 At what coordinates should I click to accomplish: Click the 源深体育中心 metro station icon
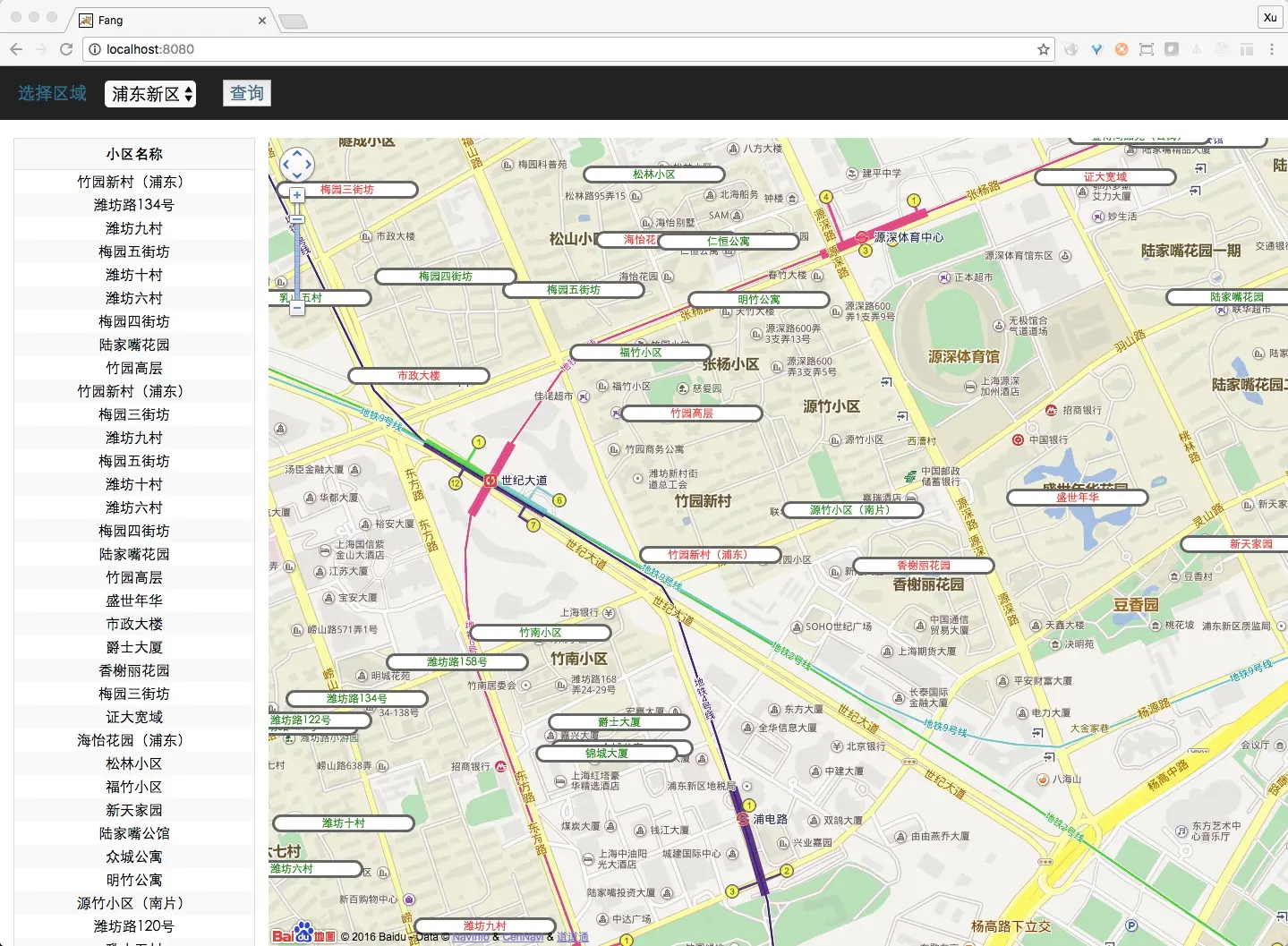[862, 237]
